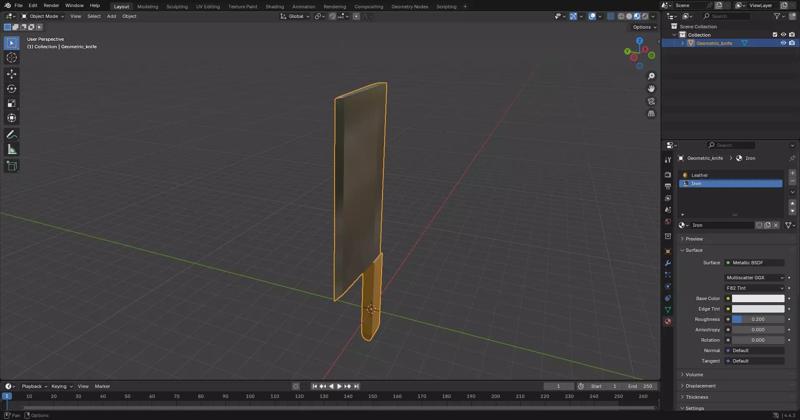Viewport: 800px width, 420px height.
Task: Click the End frame field
Action: tap(641, 386)
